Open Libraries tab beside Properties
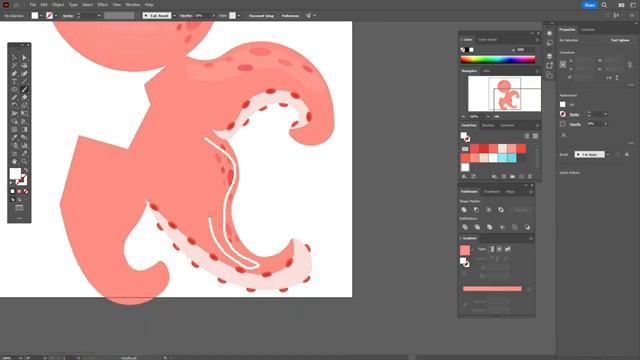Image resolution: width=640 pixels, height=360 pixels. pos(588,30)
